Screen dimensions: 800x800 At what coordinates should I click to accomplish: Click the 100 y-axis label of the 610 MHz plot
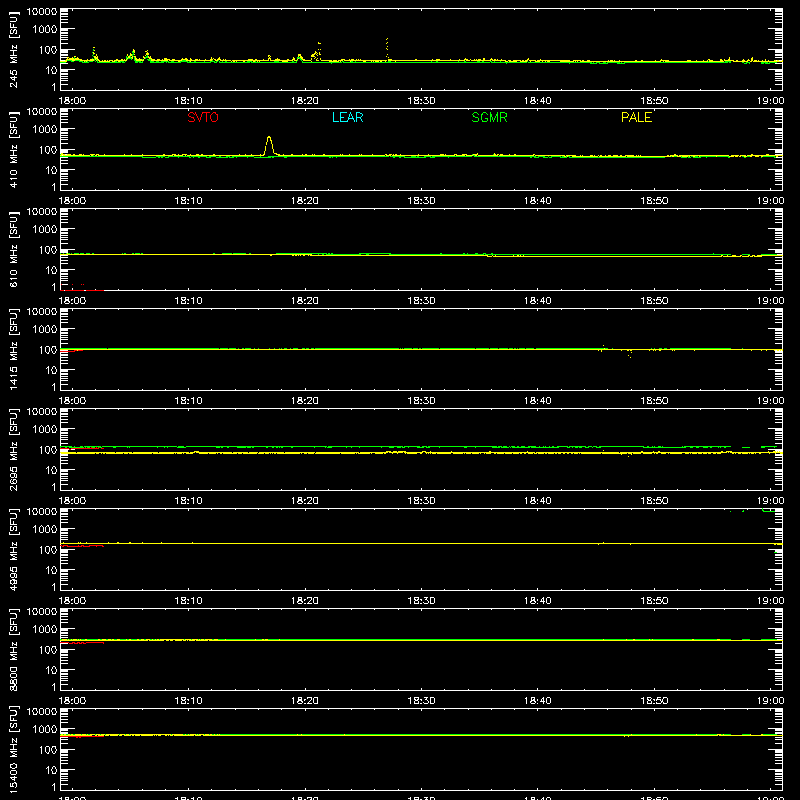click(47, 250)
